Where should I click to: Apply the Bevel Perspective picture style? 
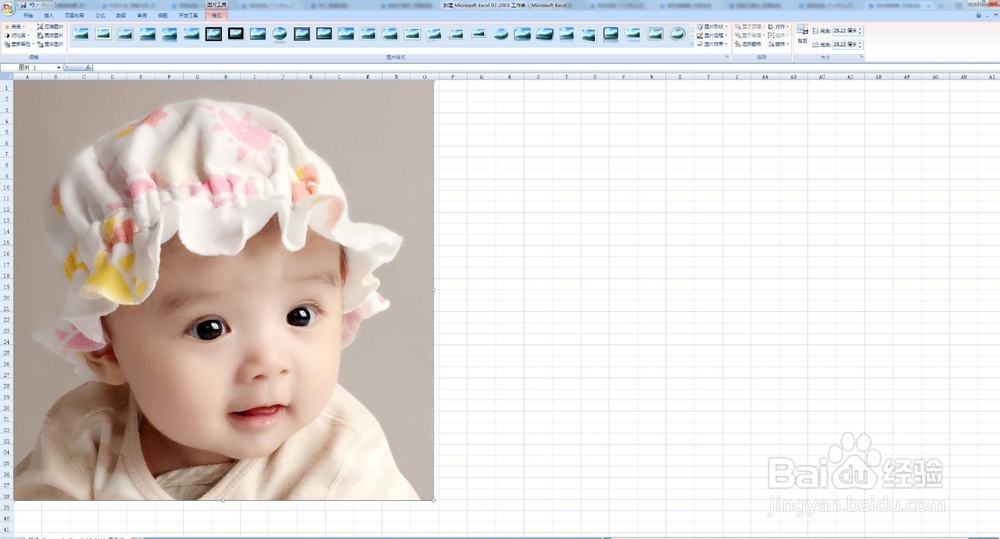tap(545, 34)
